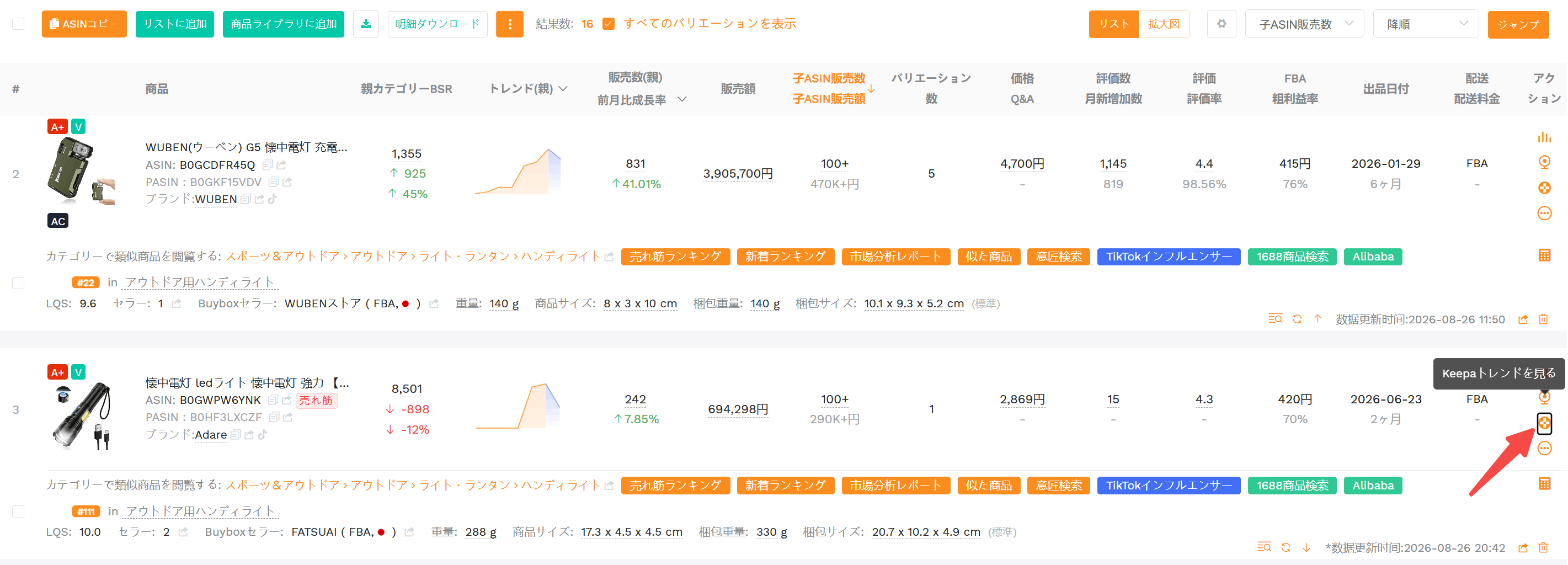
Task: Click the リストに追加 button
Action: click(x=175, y=24)
